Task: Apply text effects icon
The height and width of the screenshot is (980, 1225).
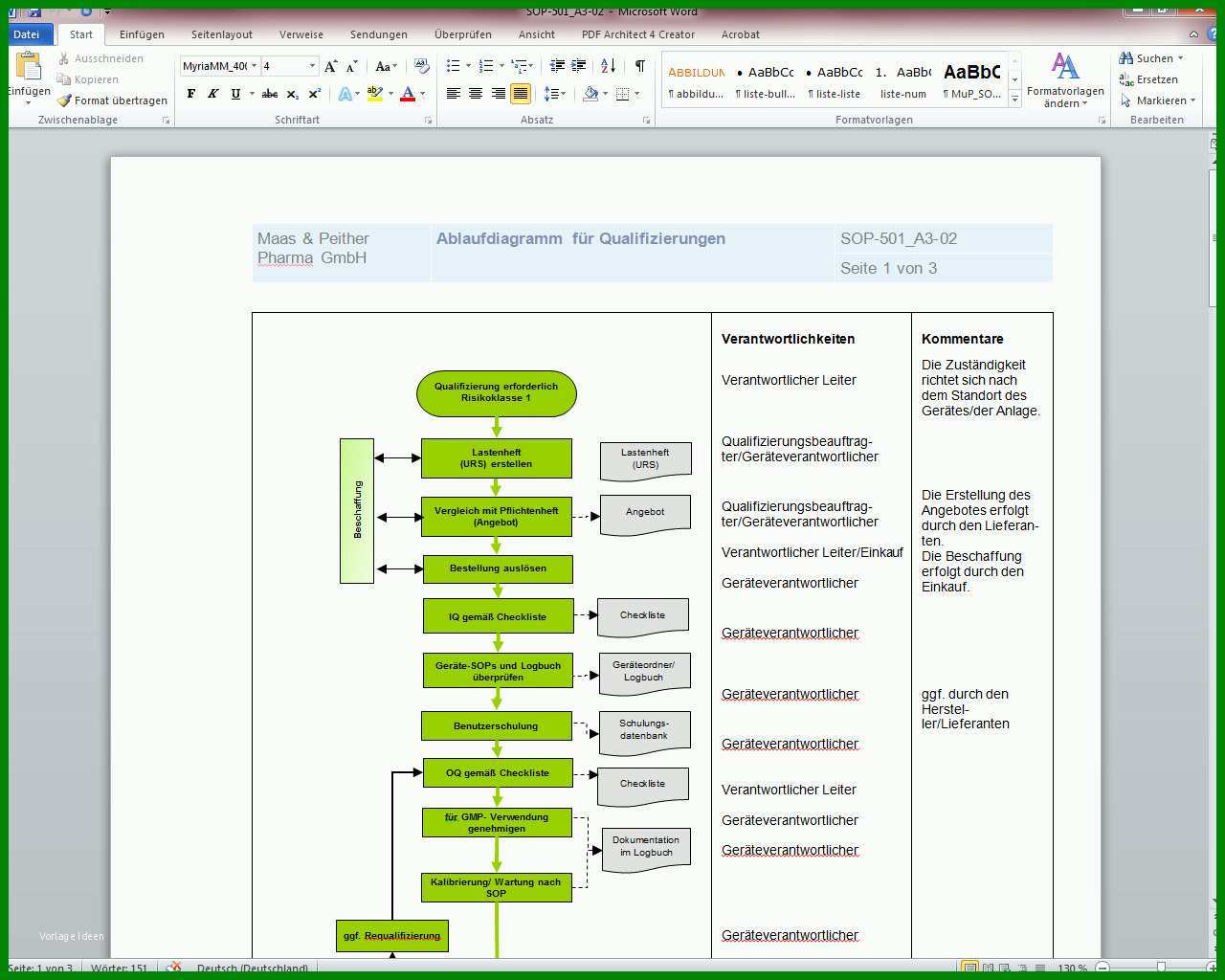Action: pos(345,94)
